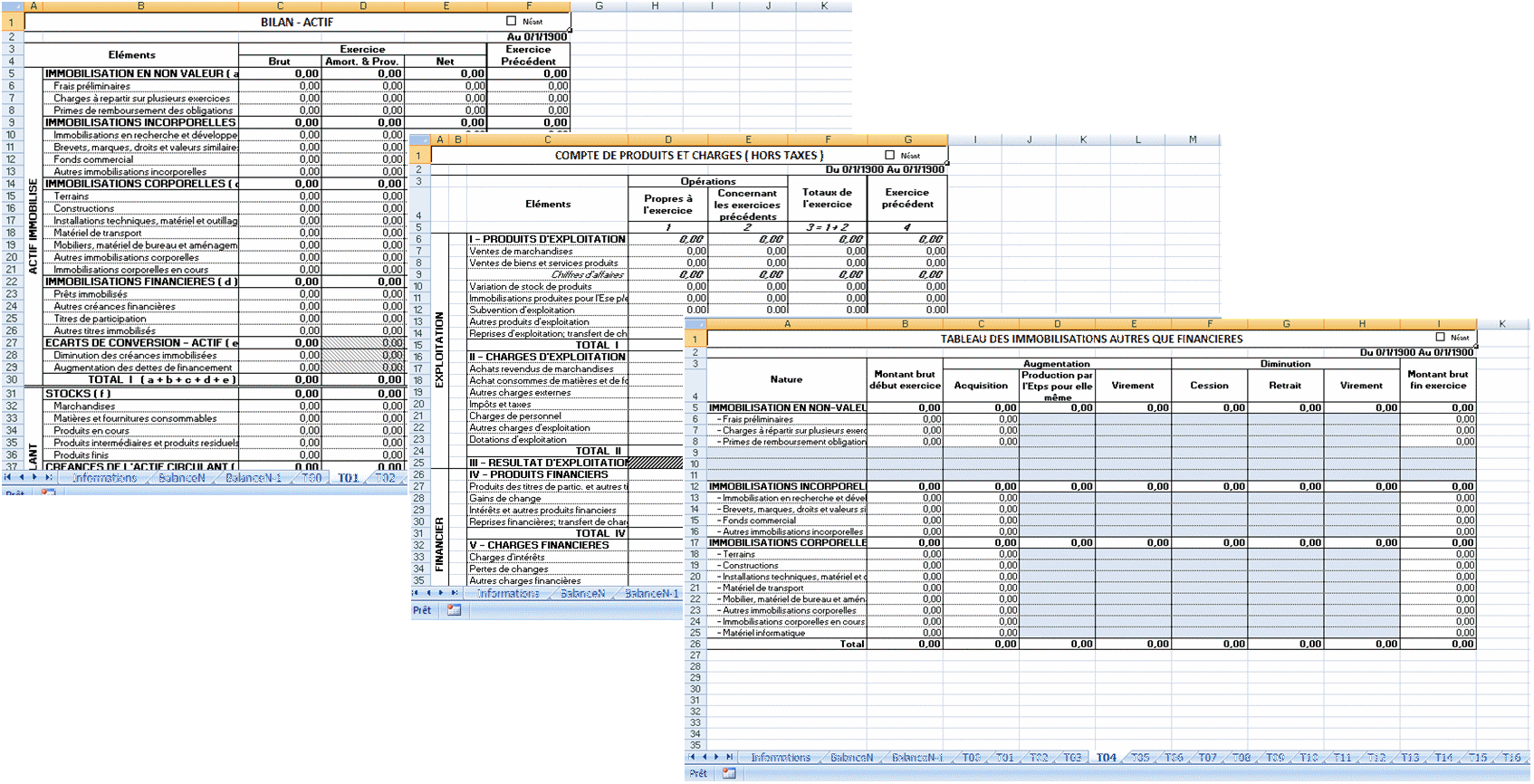Switch to T07 tab in Tableau des Immobilisations window
The width and height of the screenshot is (1534, 784).
(1207, 758)
